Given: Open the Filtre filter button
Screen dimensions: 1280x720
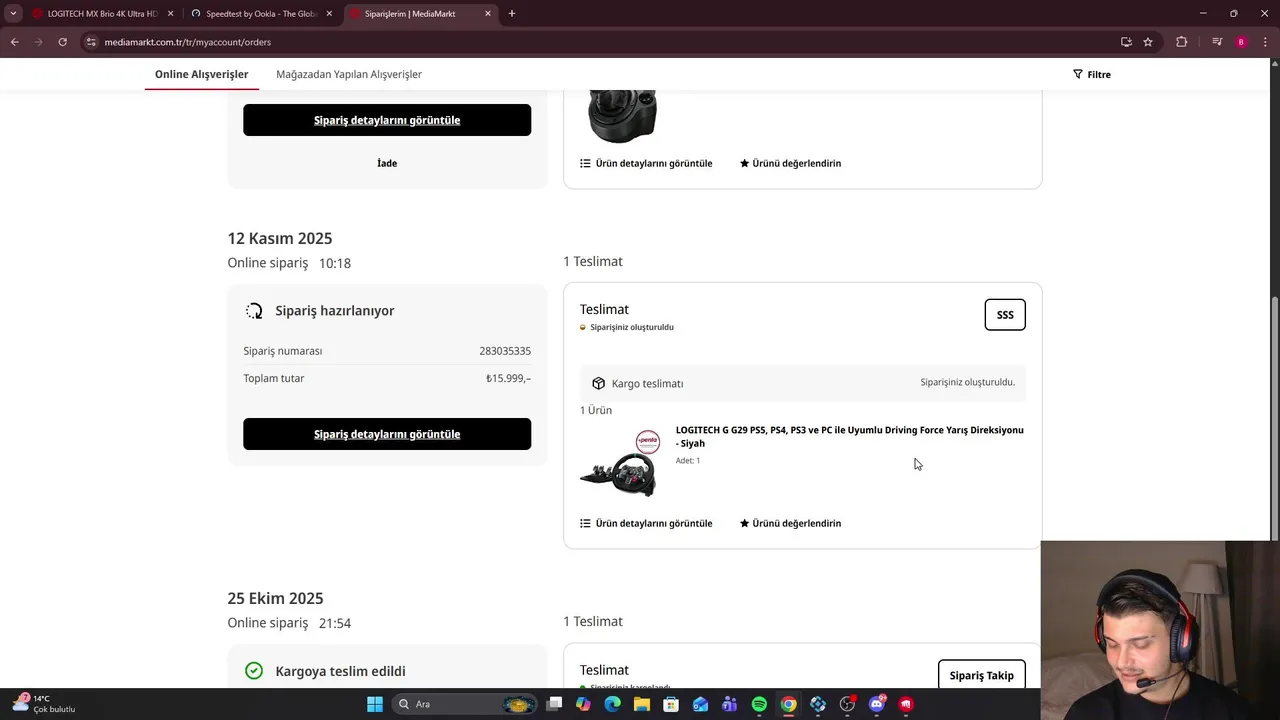Looking at the screenshot, I should 1092,74.
